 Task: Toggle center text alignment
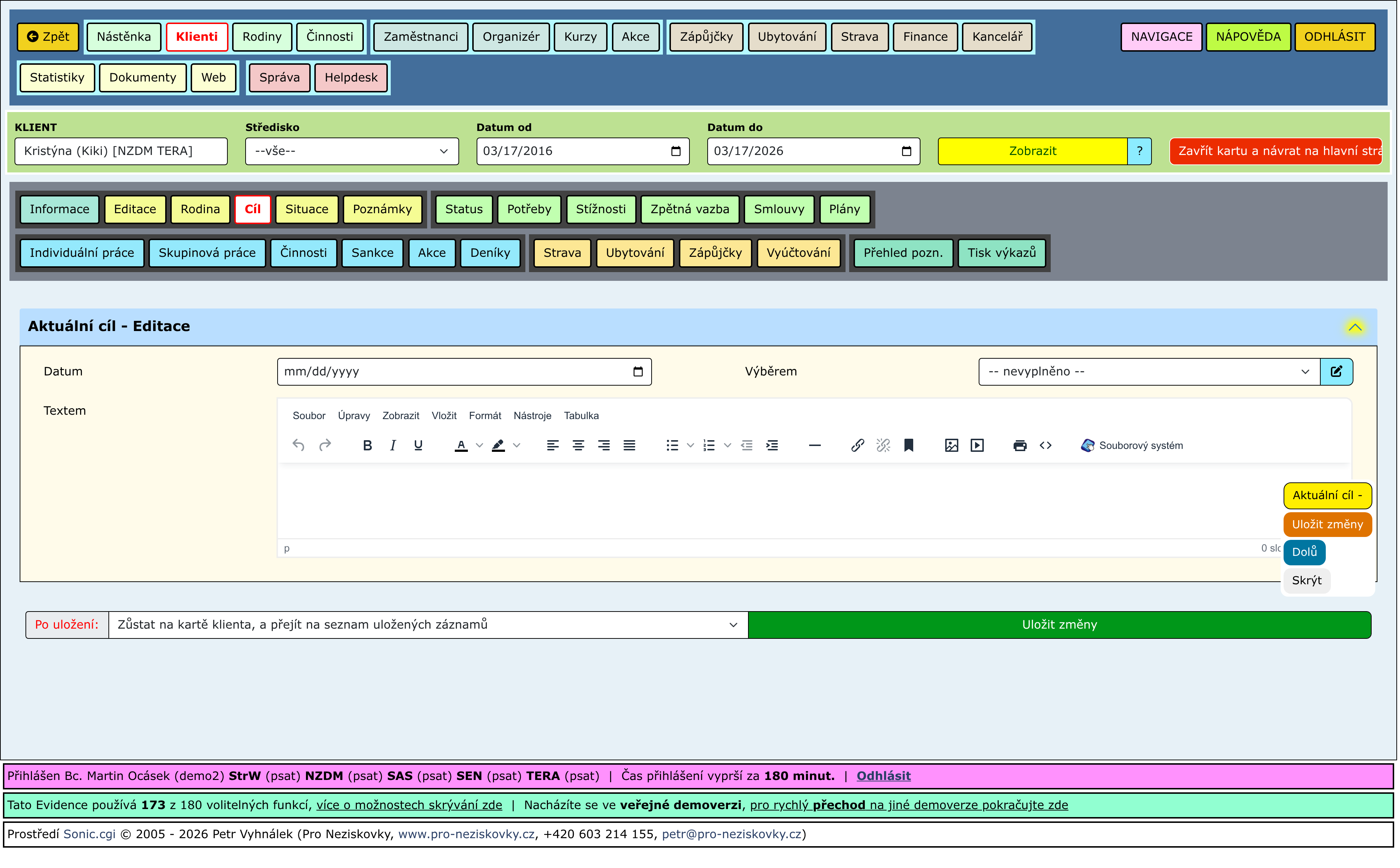(578, 446)
